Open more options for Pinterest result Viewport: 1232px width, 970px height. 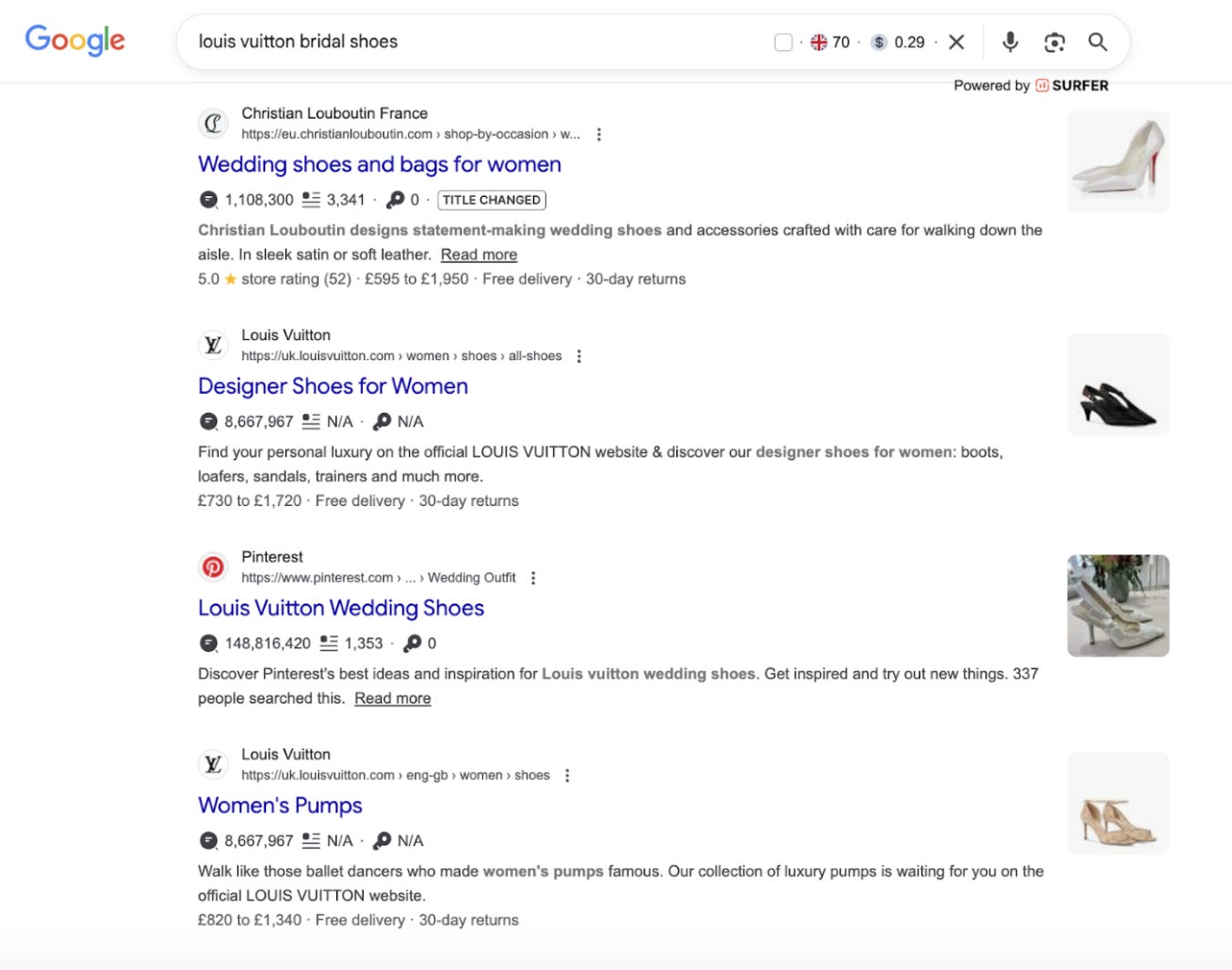tap(533, 577)
